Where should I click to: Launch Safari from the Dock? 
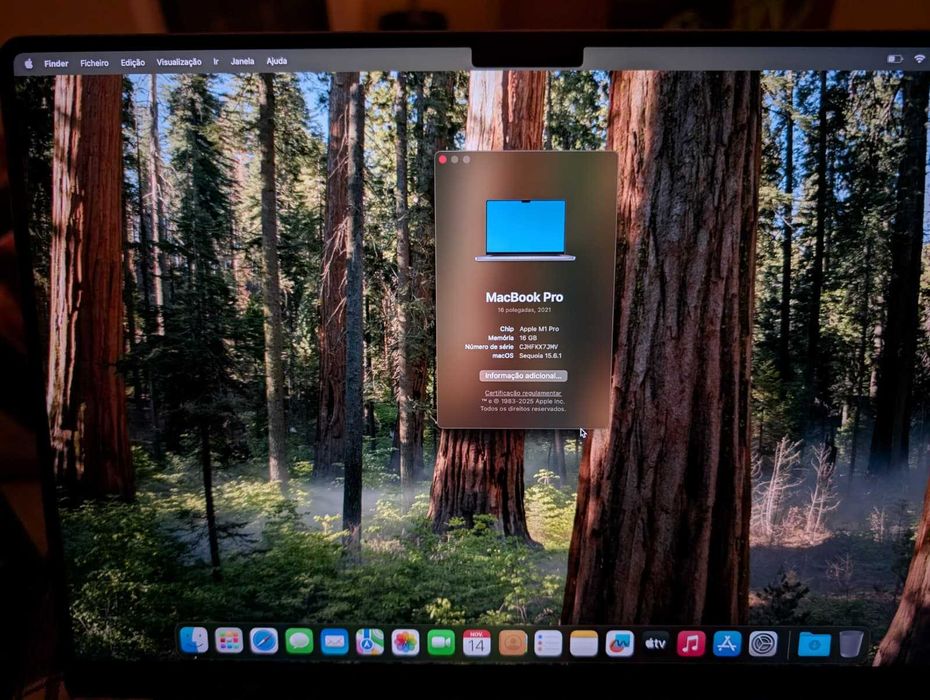click(264, 642)
